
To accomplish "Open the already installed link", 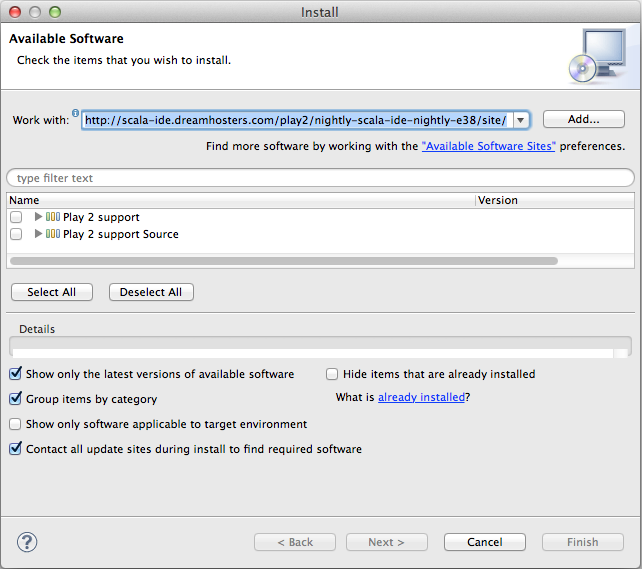I will (x=421, y=397).
